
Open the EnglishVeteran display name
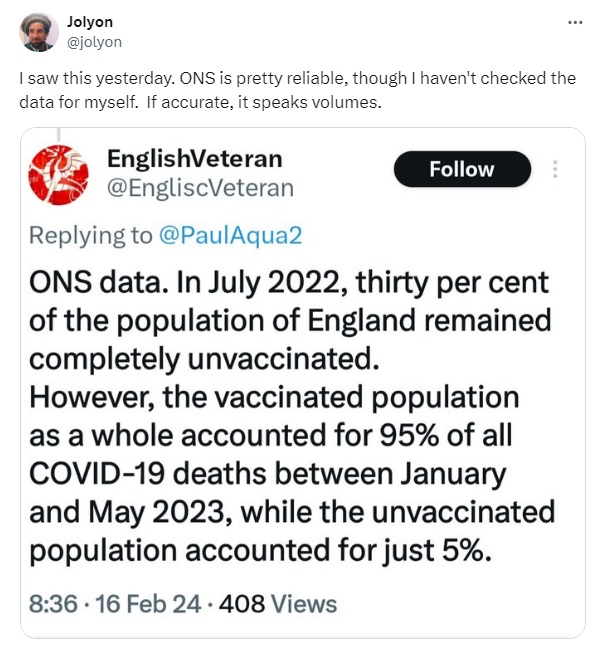tap(195, 159)
